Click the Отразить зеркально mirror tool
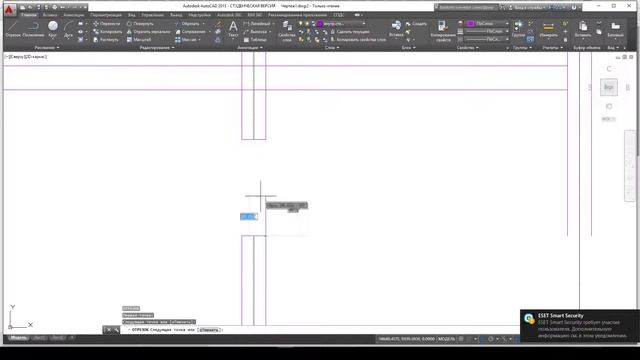Screen dimensions: 640x360 point(148,31)
